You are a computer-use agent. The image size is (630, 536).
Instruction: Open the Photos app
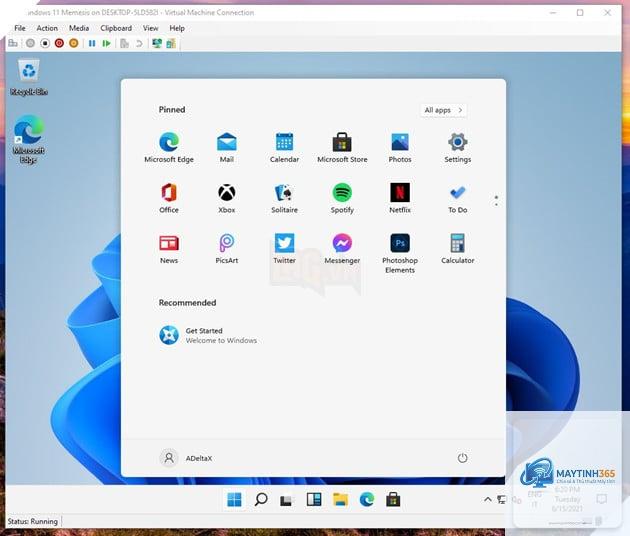pos(400,147)
